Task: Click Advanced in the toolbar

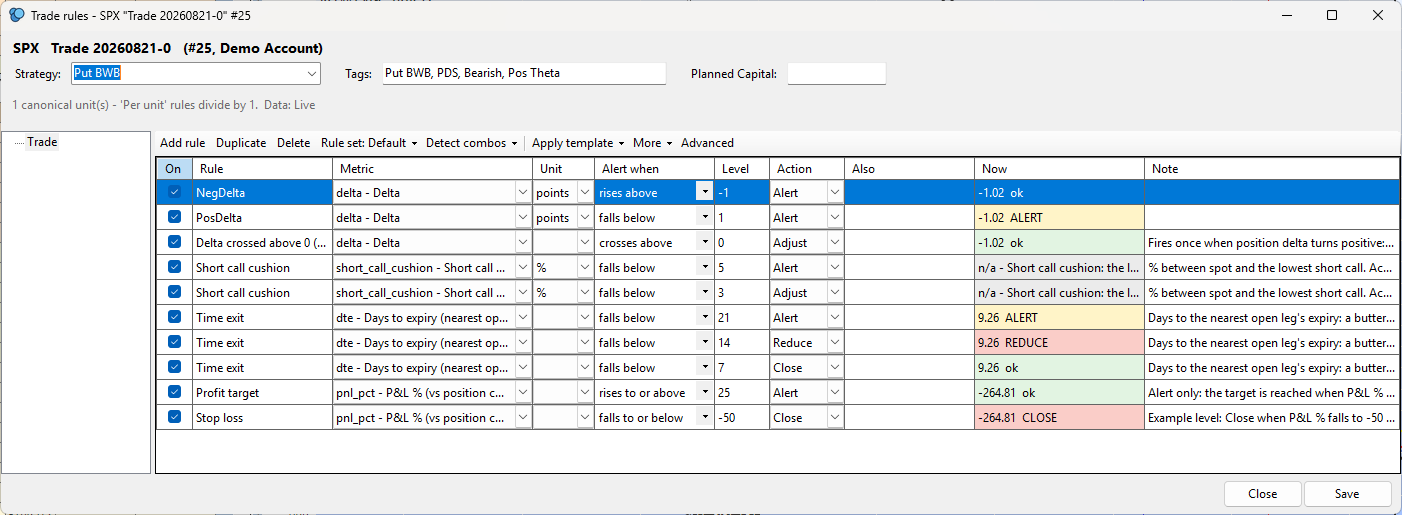Action: click(707, 143)
